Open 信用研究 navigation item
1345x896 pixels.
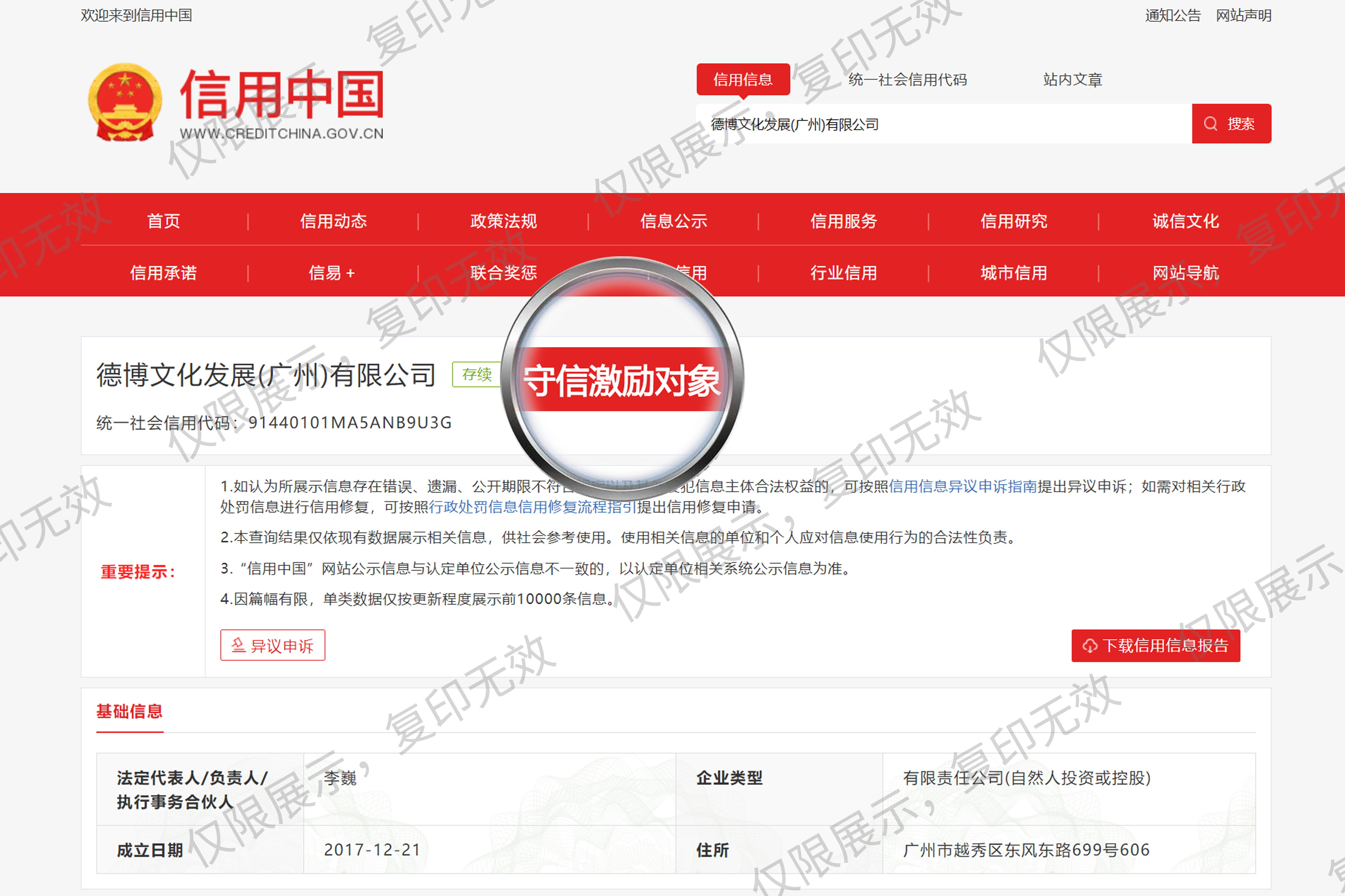coord(1013,221)
